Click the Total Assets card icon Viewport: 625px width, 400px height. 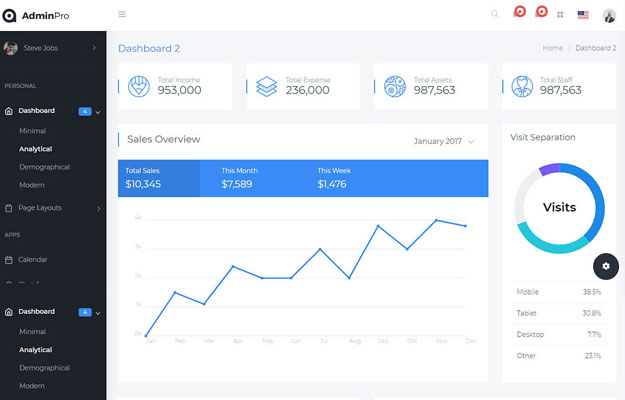coord(394,86)
